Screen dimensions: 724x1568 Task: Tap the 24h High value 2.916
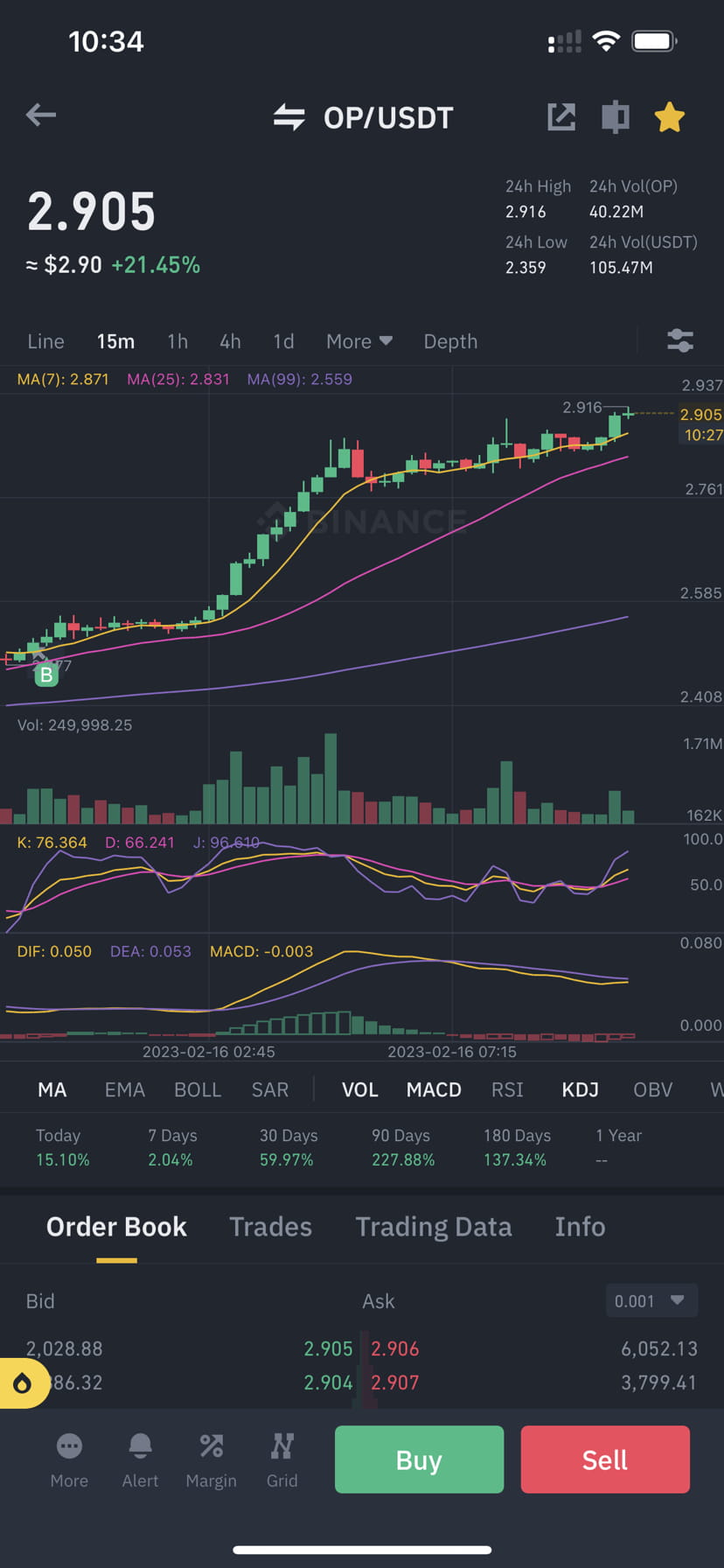[x=526, y=212]
